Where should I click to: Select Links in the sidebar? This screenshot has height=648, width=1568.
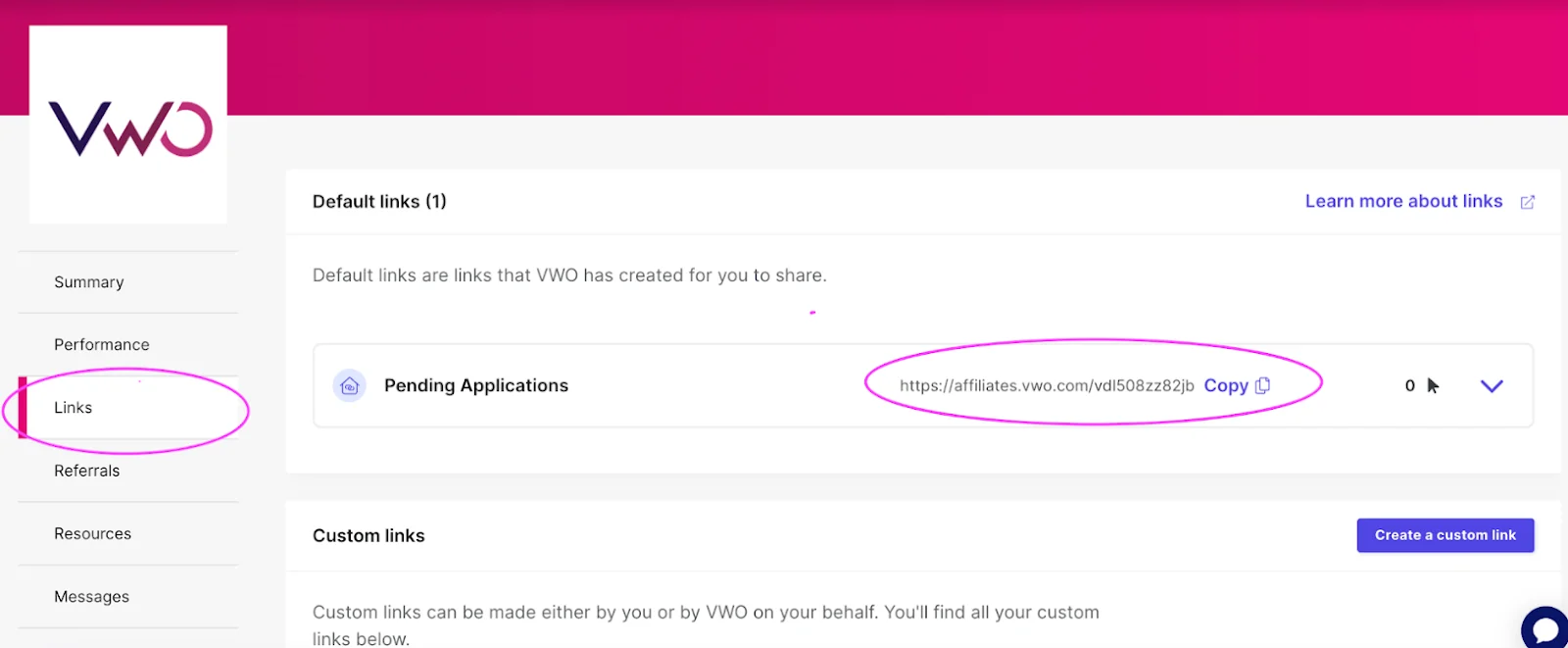click(73, 408)
